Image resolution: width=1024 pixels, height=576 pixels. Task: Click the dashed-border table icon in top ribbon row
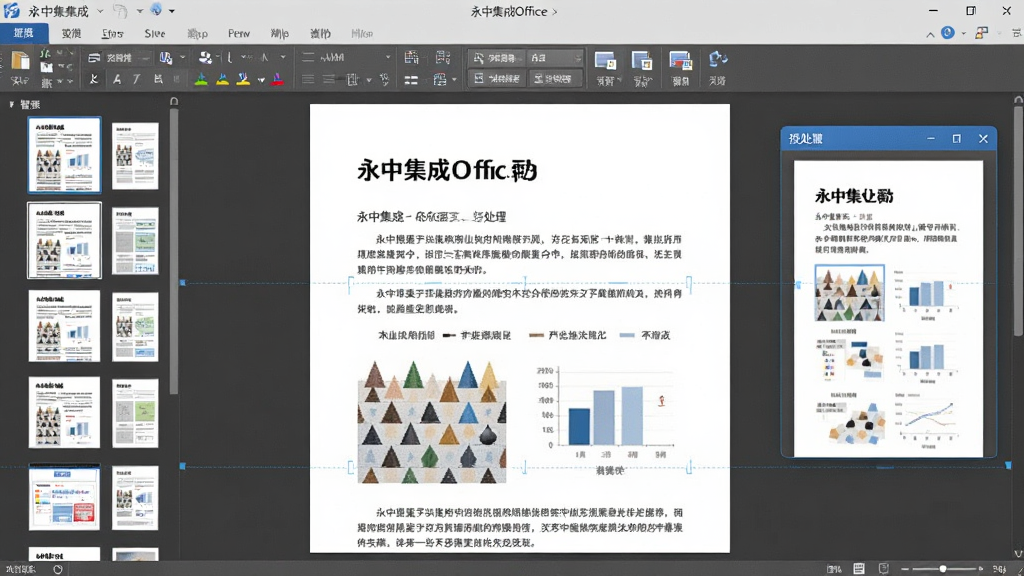pos(443,57)
